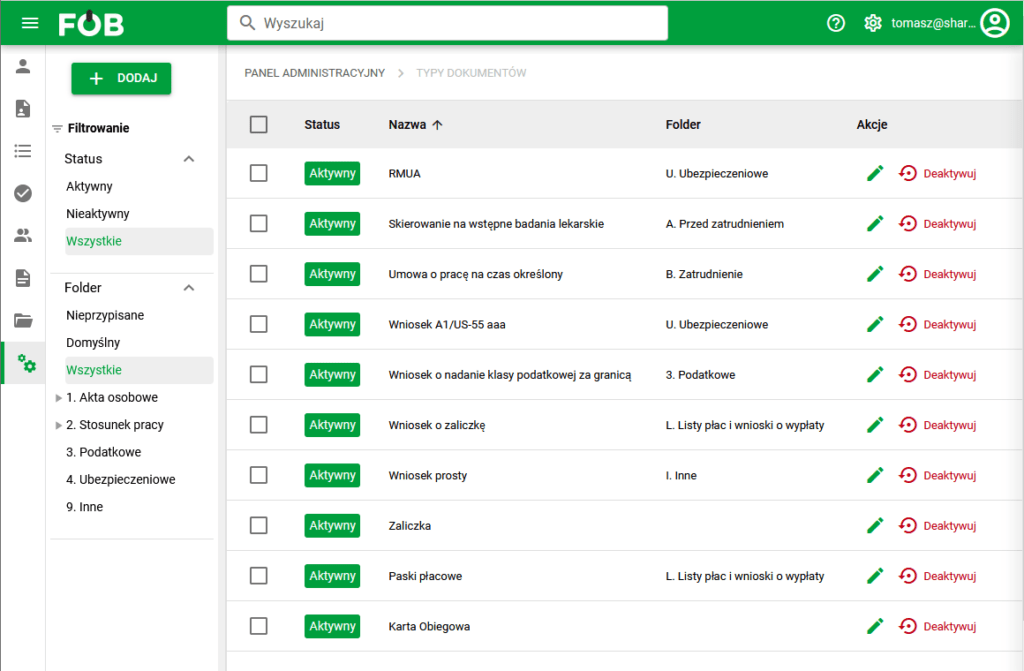The width and height of the screenshot is (1024, 671).
Task: Edit Wniosek A1/US-55 aaa row
Action: point(875,324)
